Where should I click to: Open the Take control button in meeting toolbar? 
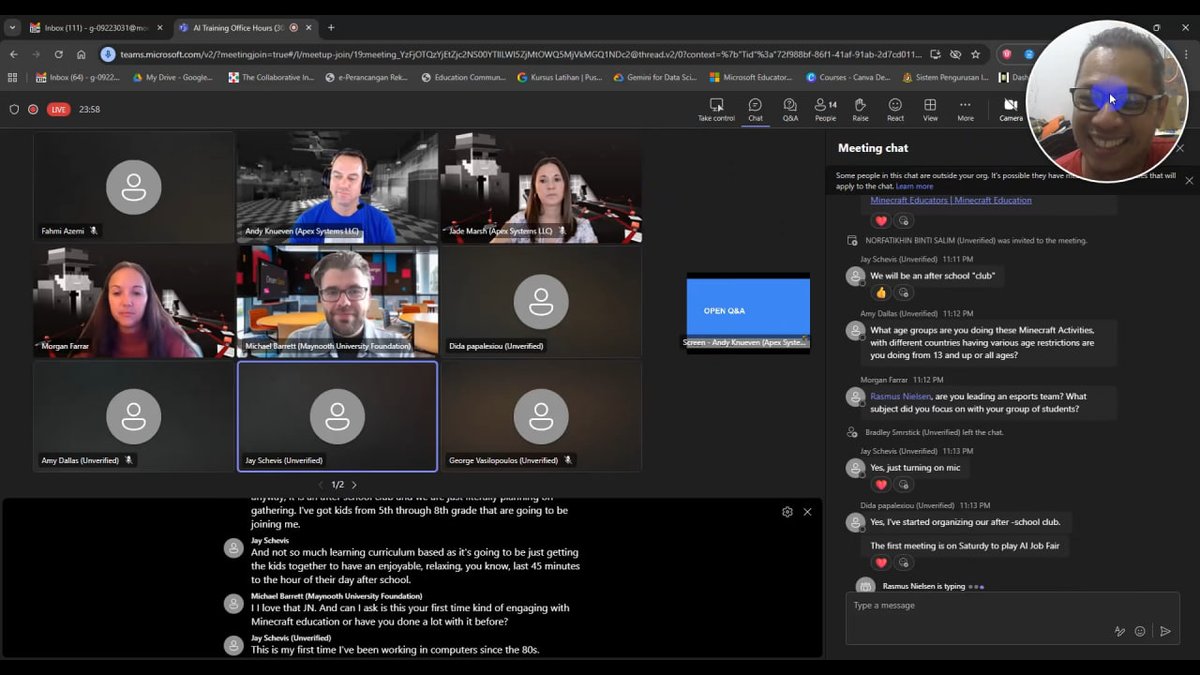click(716, 110)
